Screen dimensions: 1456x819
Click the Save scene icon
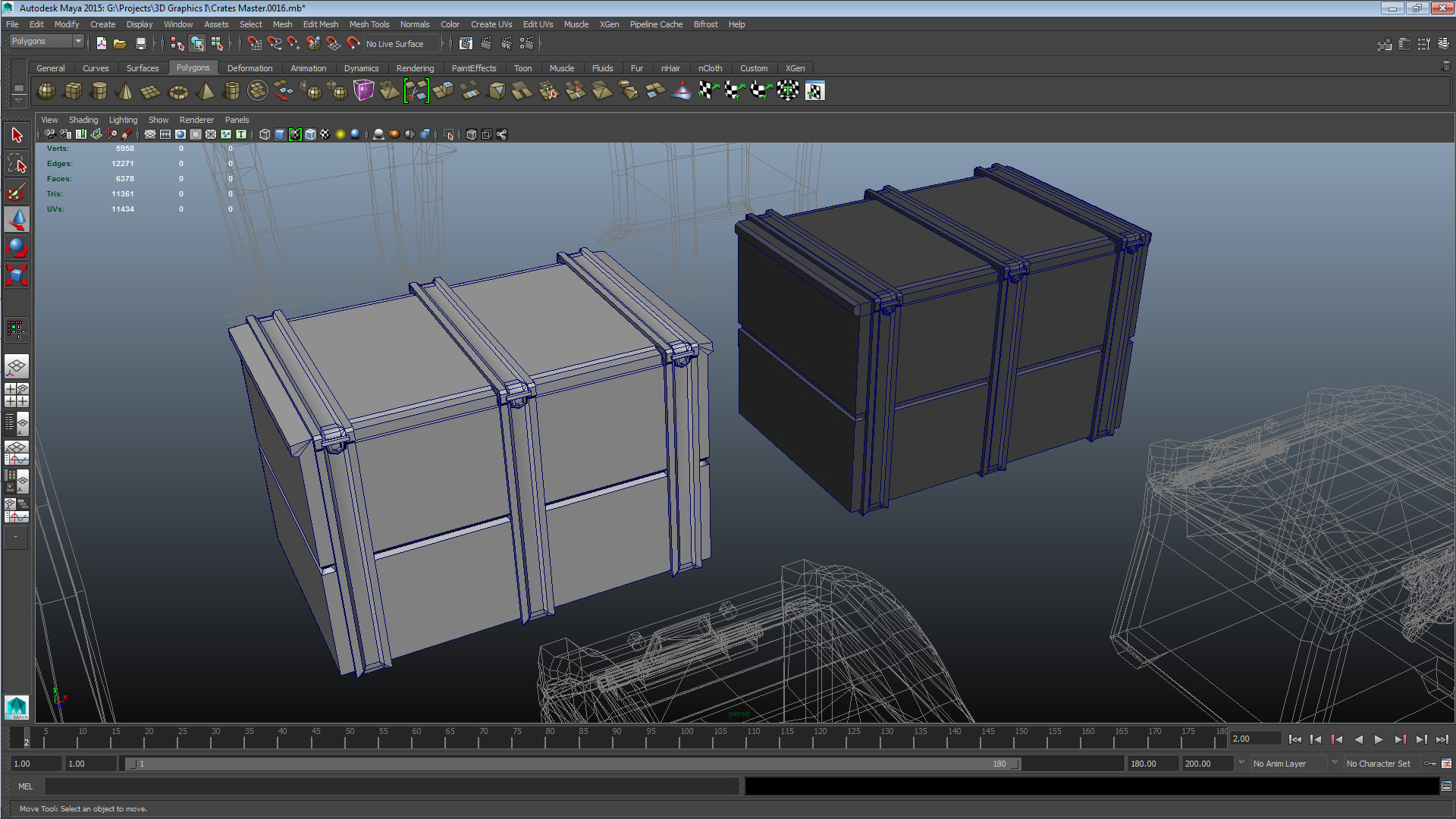tap(141, 44)
